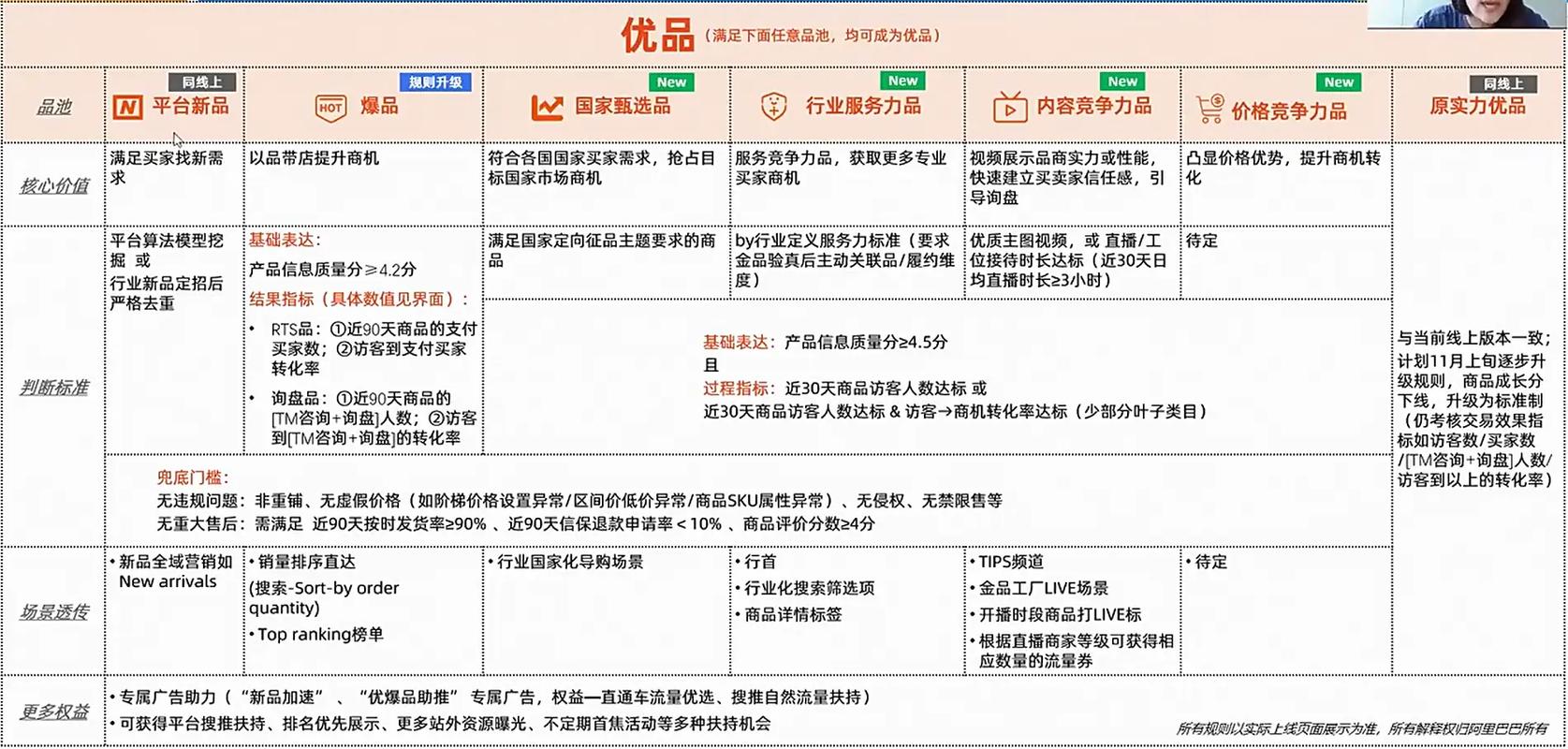Click the New badge above 行业服务力品
The height and width of the screenshot is (749, 1568).
click(902, 81)
